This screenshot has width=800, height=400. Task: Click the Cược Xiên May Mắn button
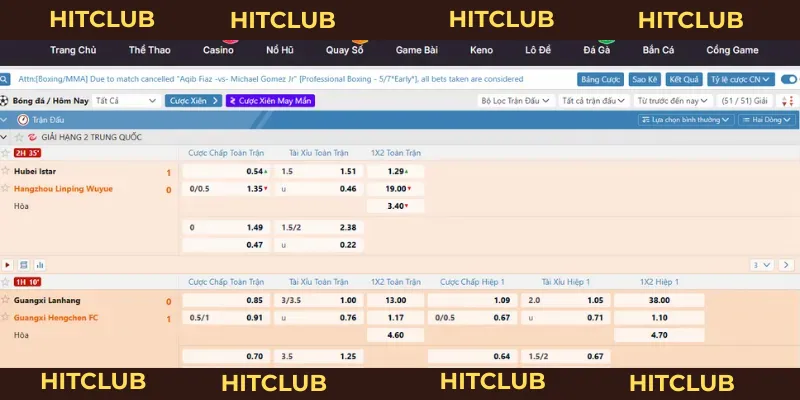pos(270,101)
